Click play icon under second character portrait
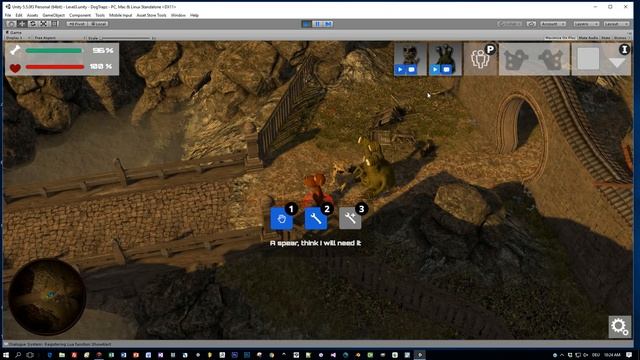 [x=435, y=70]
